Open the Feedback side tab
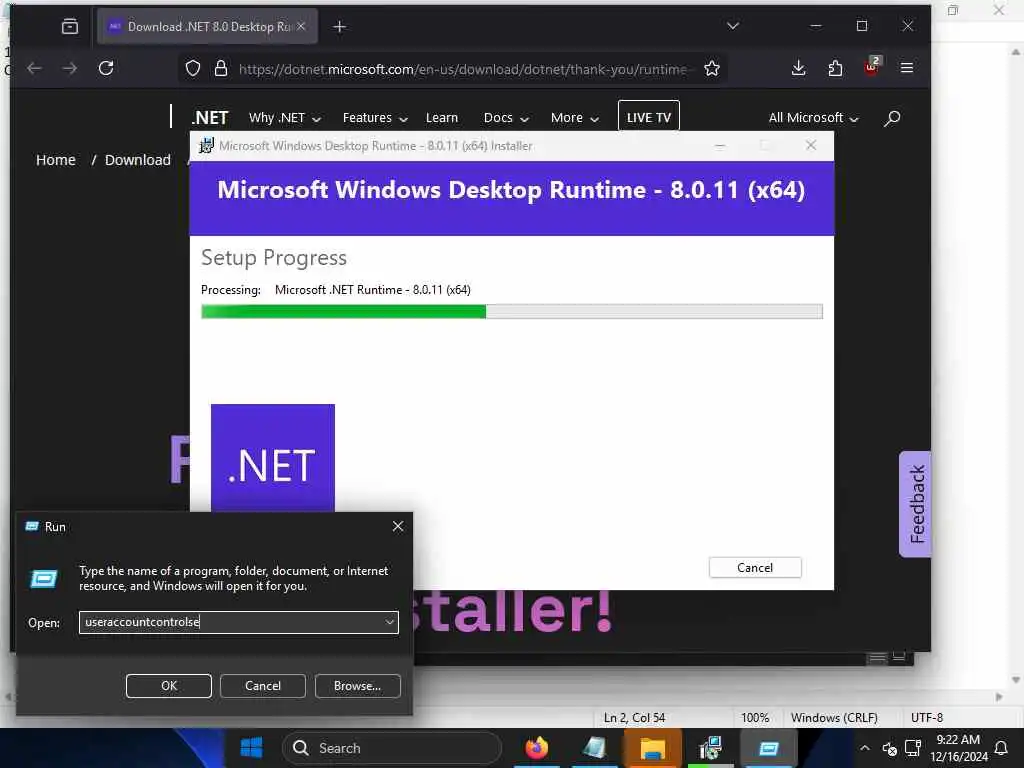 point(915,504)
